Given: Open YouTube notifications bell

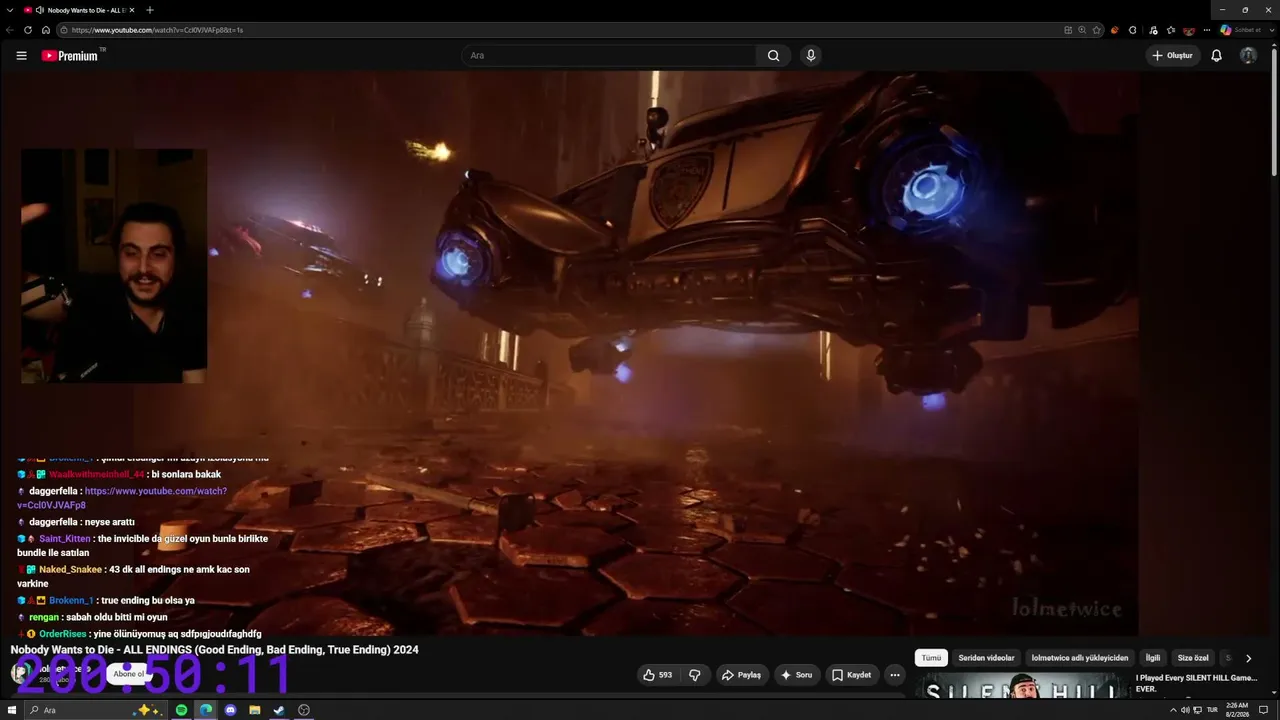Looking at the screenshot, I should (1216, 56).
